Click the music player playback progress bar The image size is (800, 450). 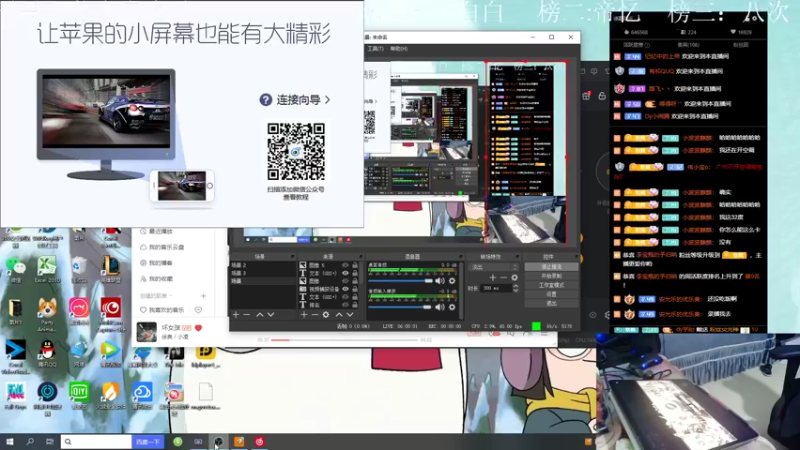(x=344, y=340)
